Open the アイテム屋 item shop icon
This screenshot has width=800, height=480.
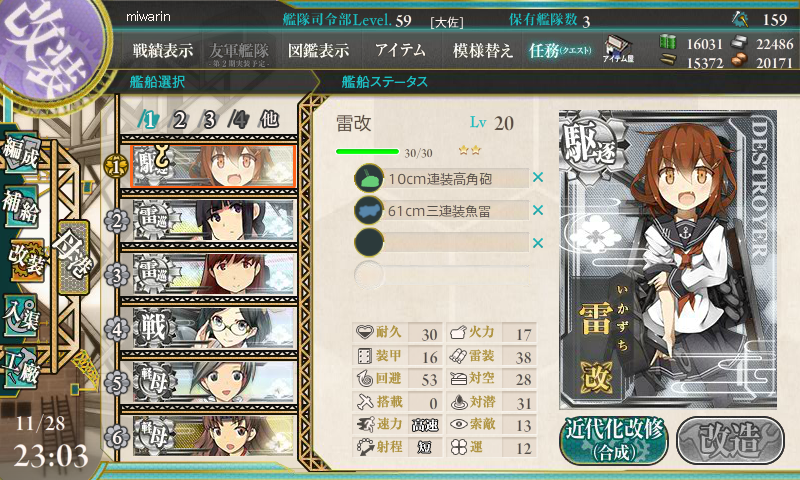pyautogui.click(x=618, y=49)
